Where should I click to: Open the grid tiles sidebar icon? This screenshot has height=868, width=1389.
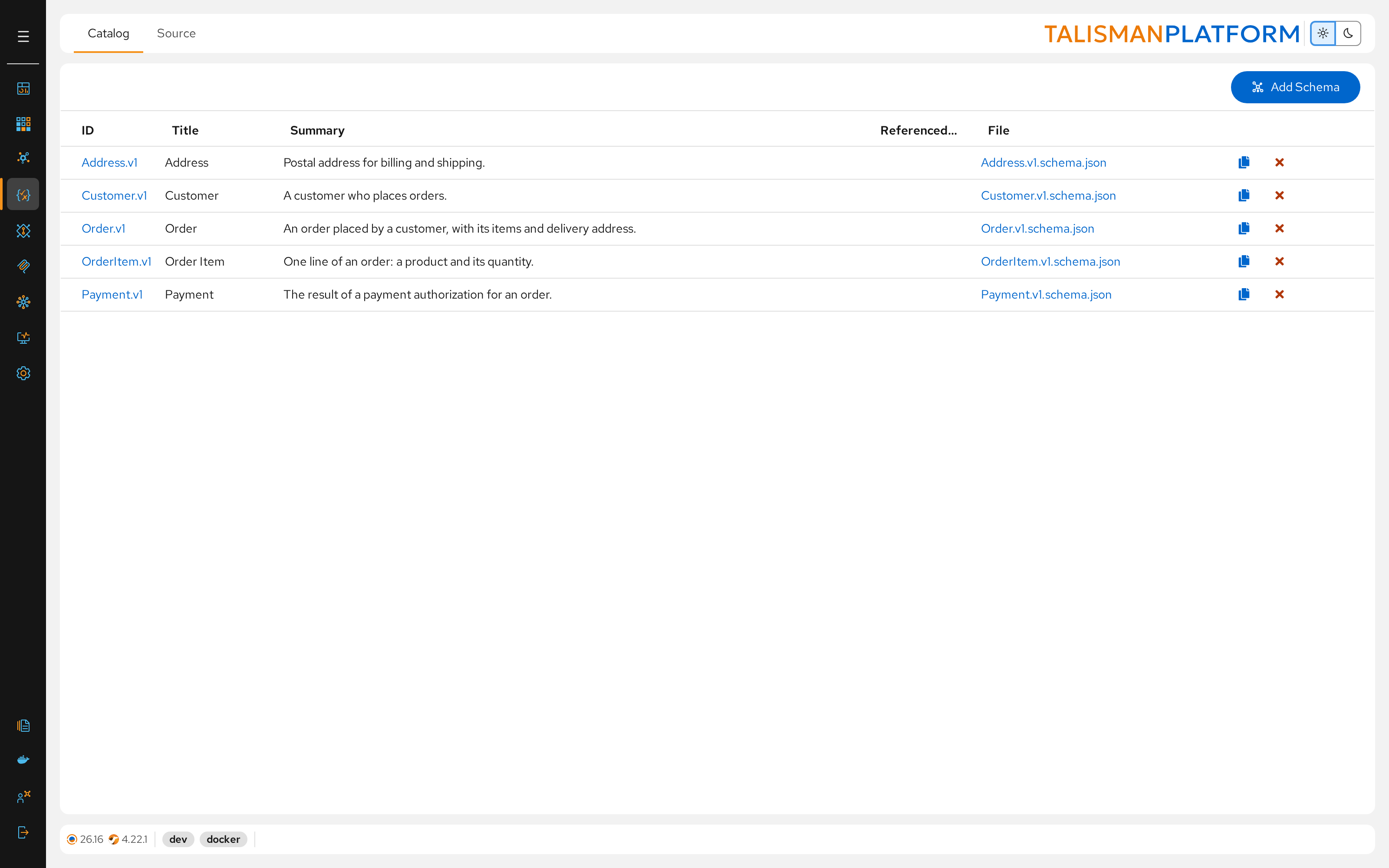23,124
